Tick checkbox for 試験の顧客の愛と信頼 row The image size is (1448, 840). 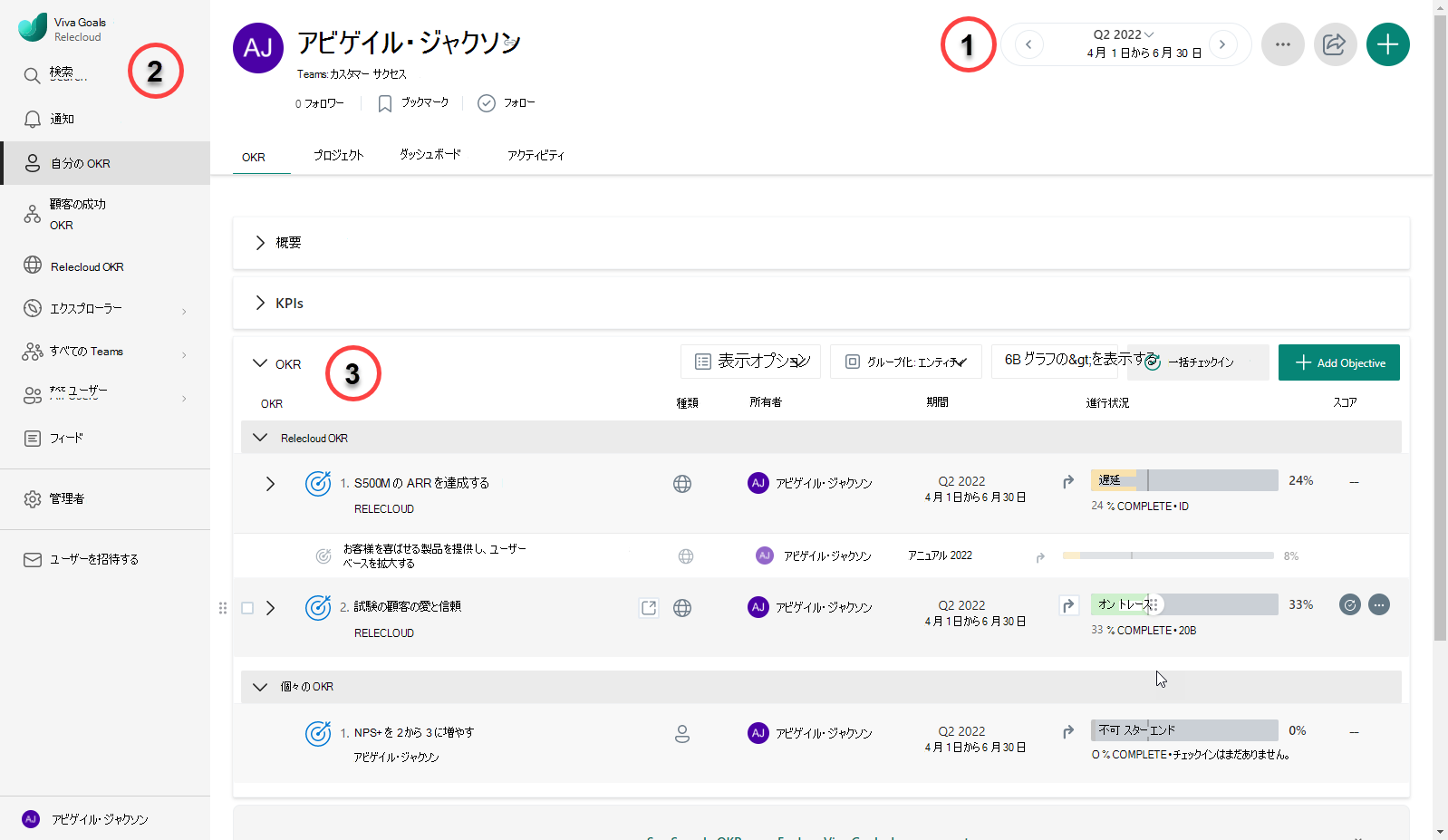coord(247,608)
